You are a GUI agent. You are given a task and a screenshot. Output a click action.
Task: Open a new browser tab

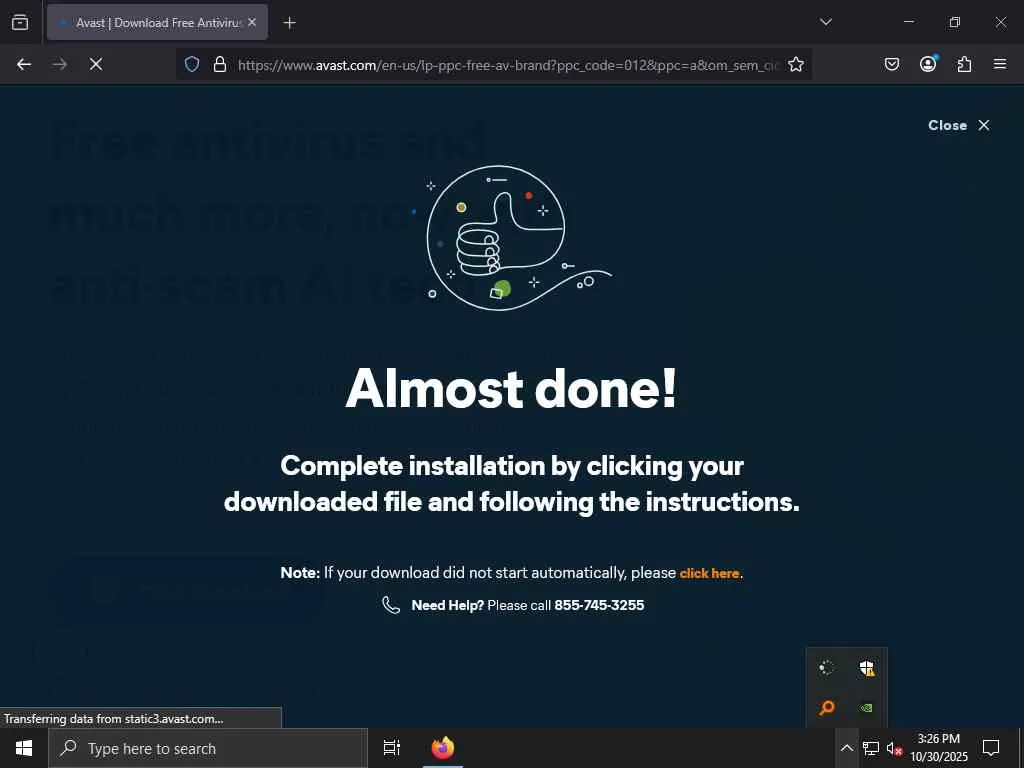[289, 23]
